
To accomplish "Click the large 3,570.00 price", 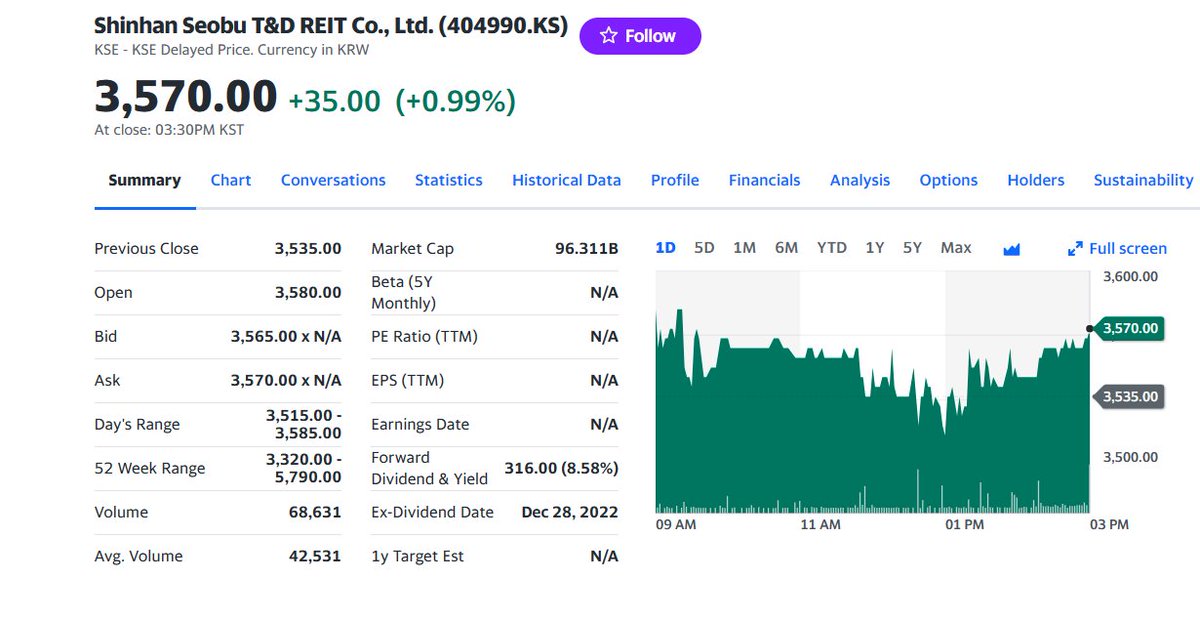I will (x=186, y=97).
